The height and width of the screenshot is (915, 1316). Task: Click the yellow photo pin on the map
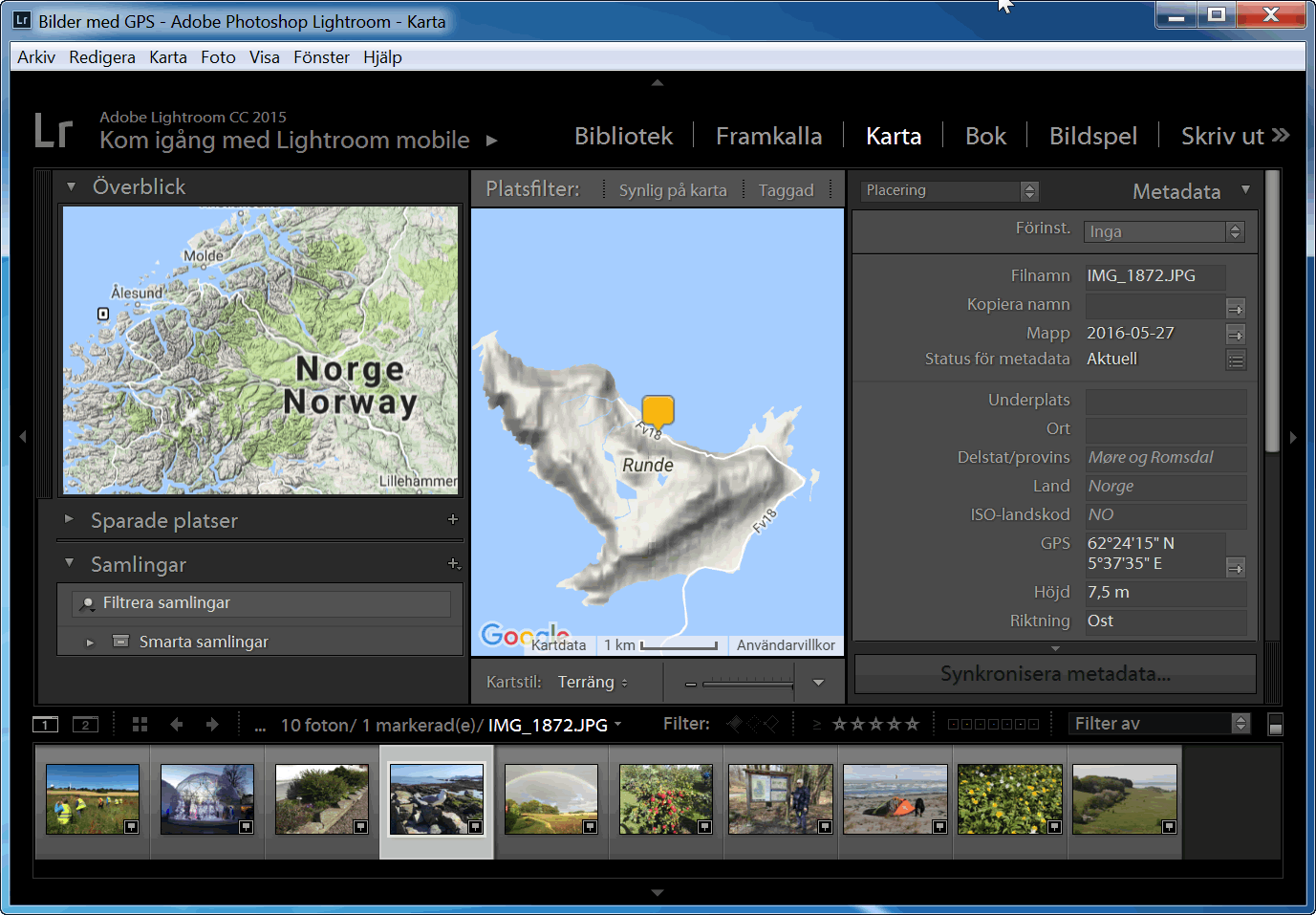tap(658, 411)
